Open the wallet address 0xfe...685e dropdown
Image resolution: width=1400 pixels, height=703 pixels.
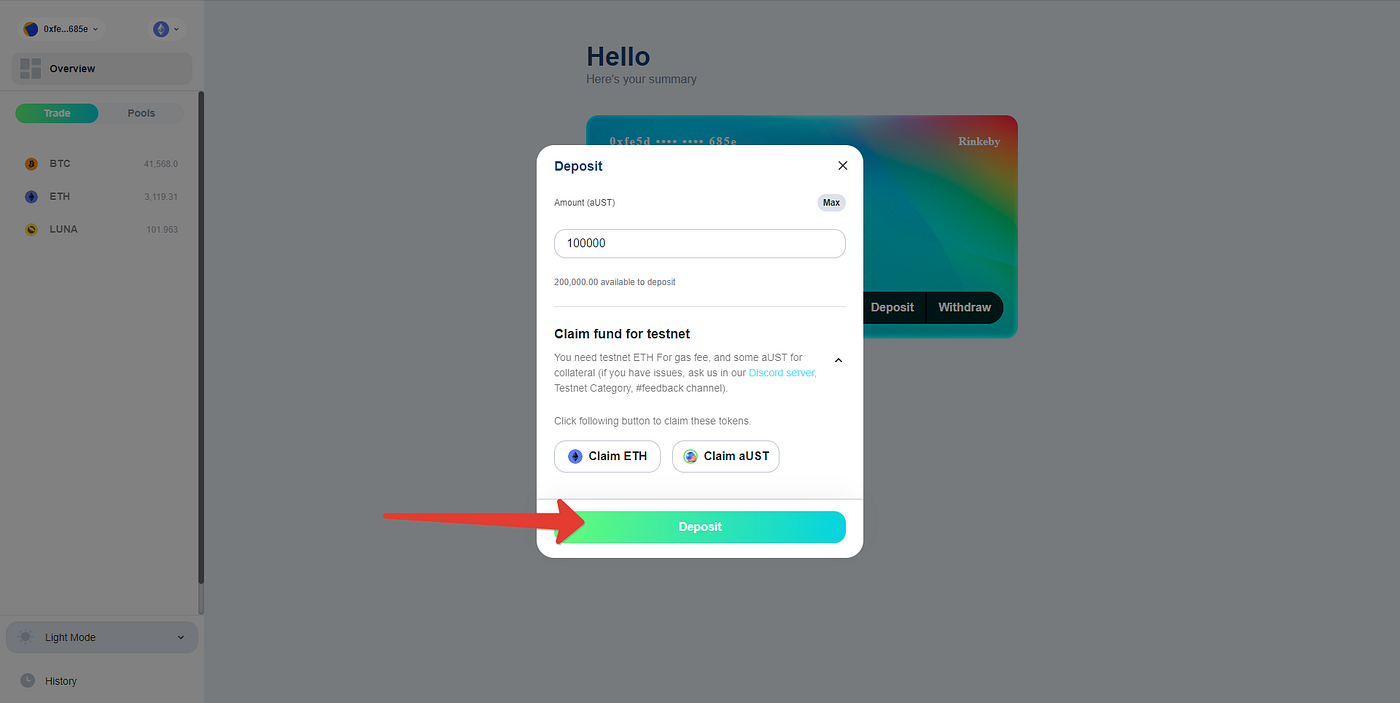pyautogui.click(x=63, y=29)
